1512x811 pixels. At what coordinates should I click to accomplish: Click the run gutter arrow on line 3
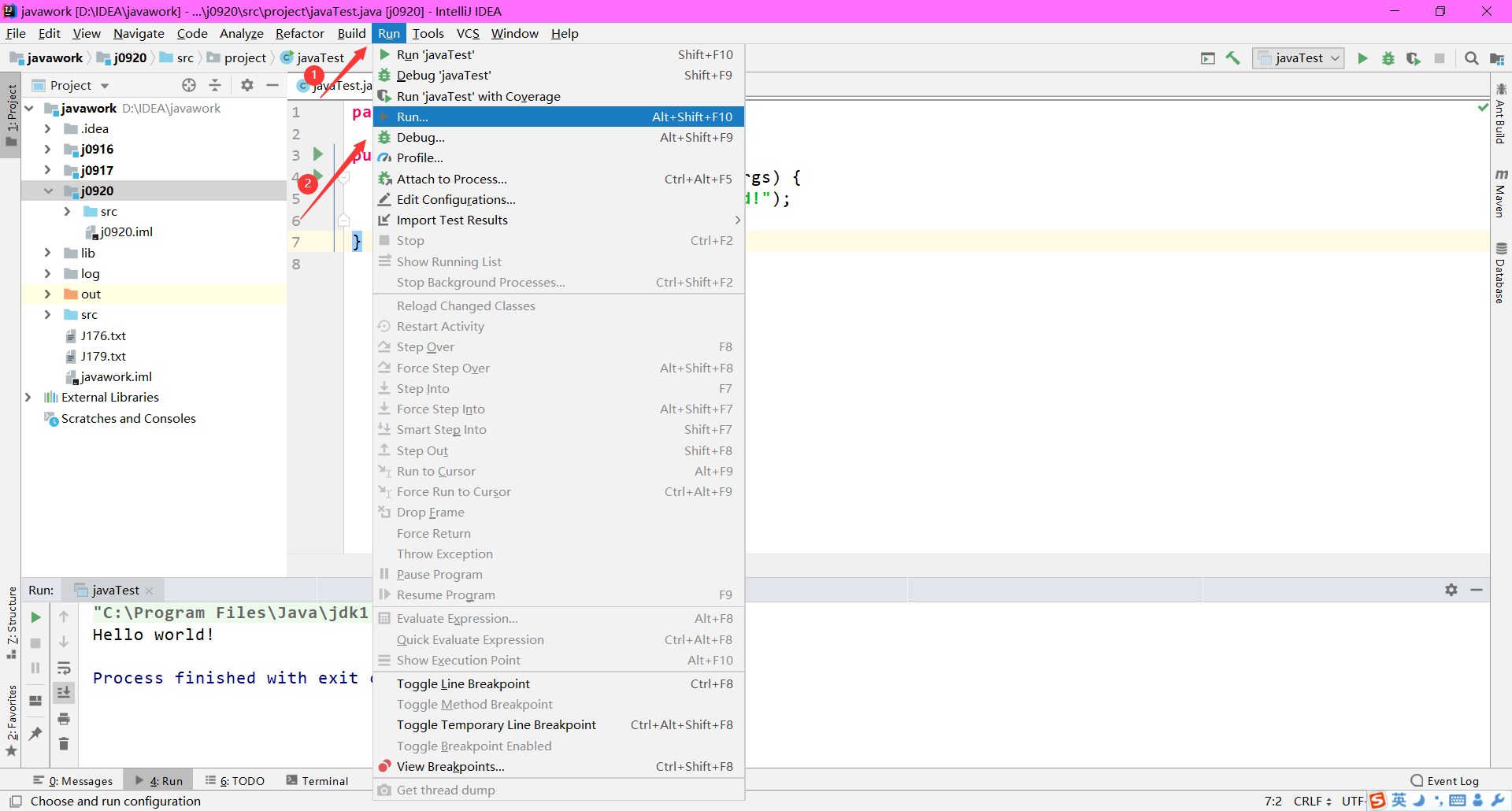(318, 154)
